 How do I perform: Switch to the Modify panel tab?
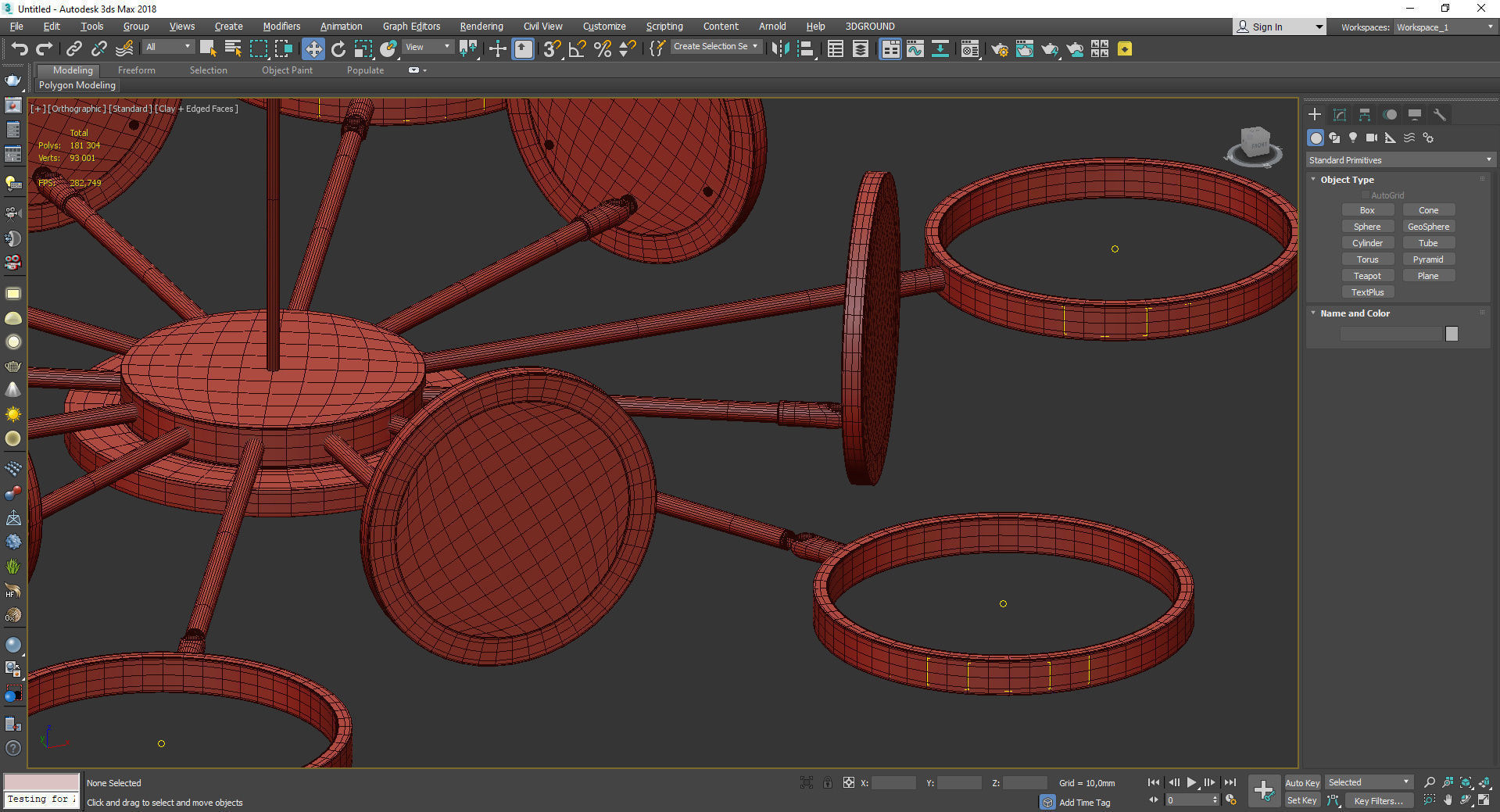(x=1340, y=115)
